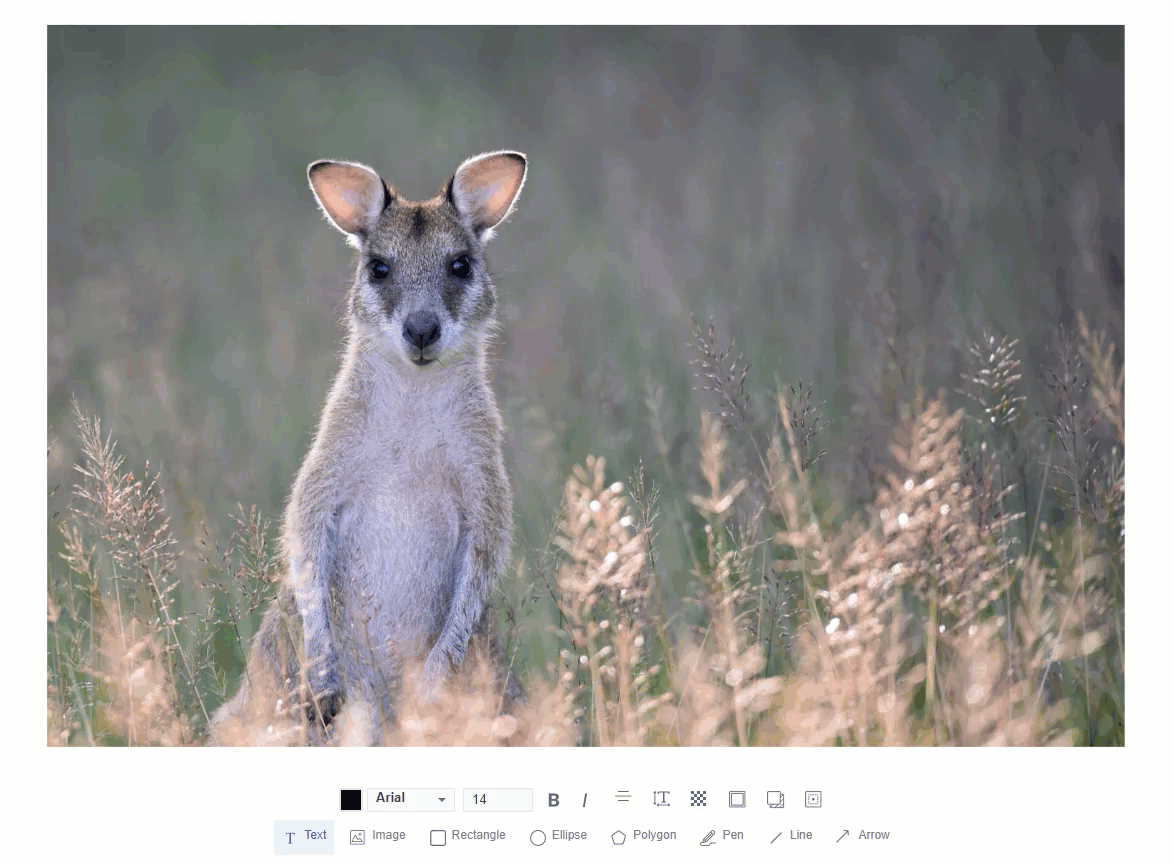Select the Rectangle shape tool
The width and height of the screenshot is (1174, 864).
468,836
